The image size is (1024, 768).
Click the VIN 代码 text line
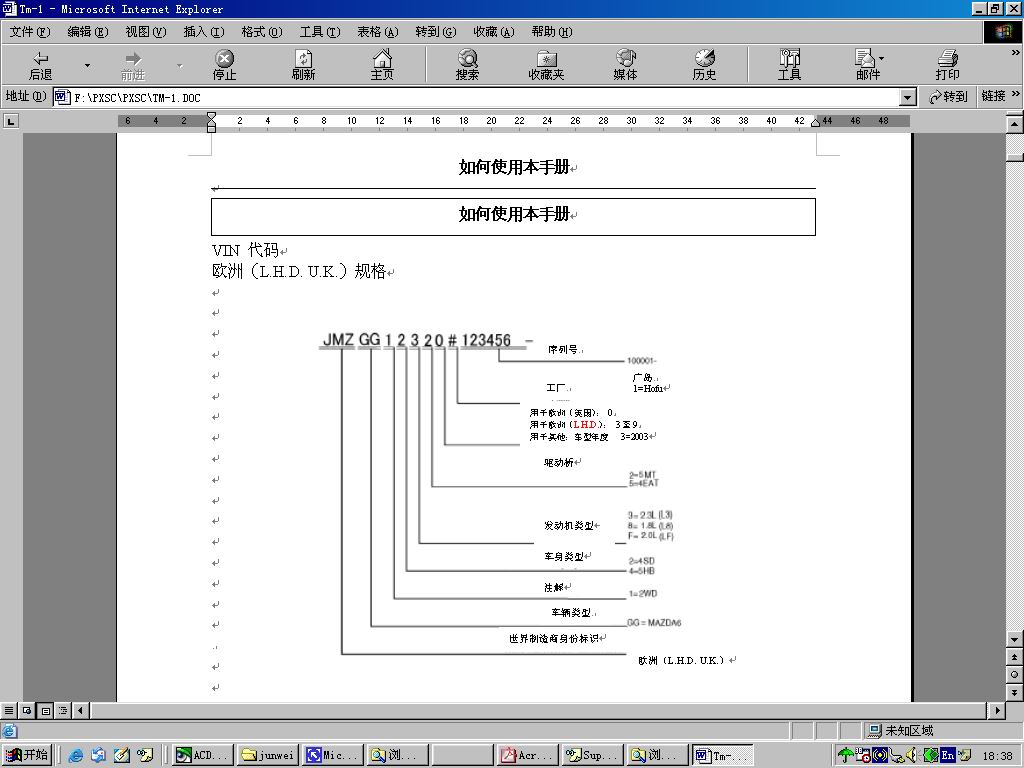click(246, 250)
